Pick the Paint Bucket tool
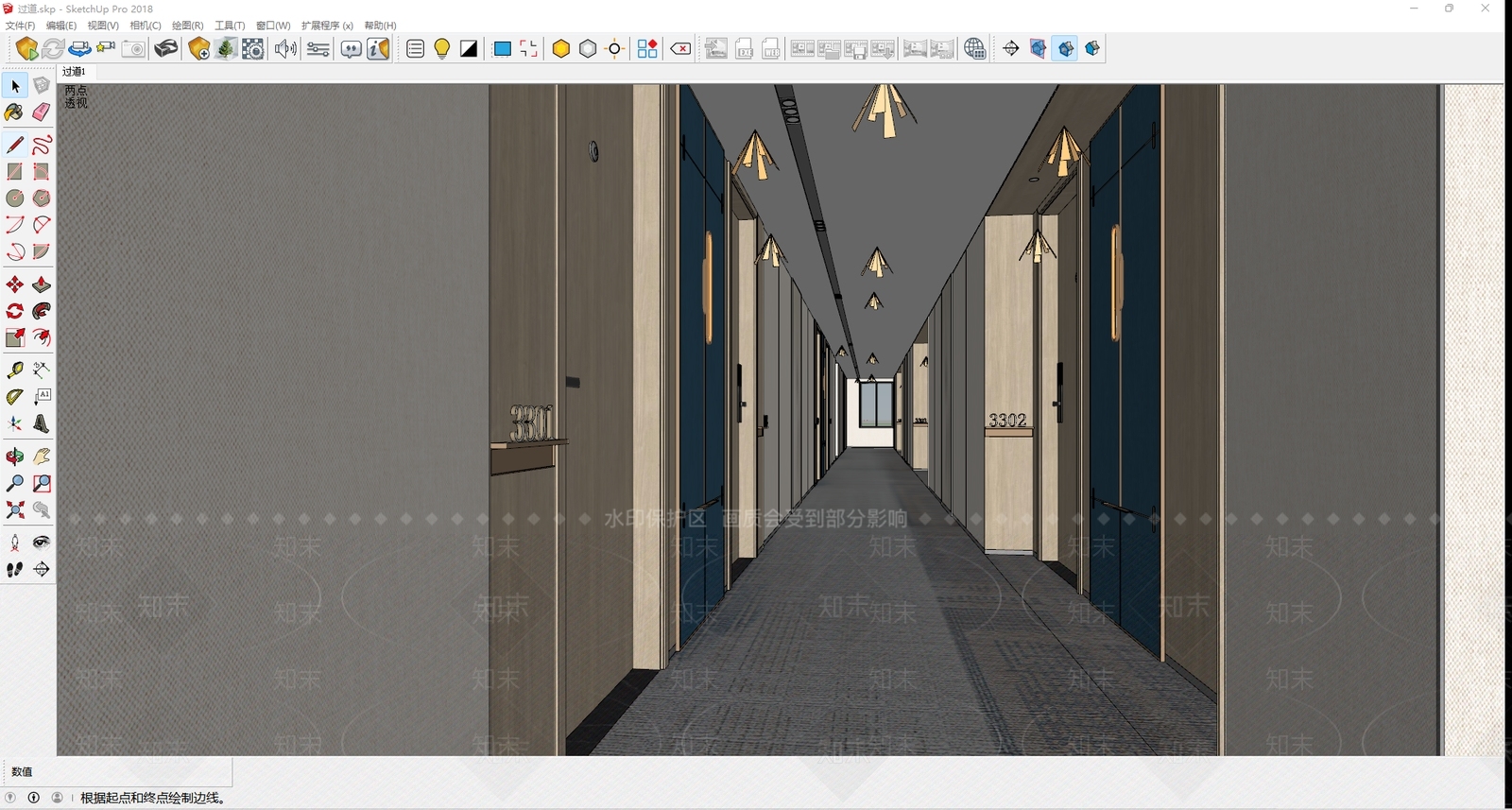The height and width of the screenshot is (810, 1512). pyautogui.click(x=15, y=112)
